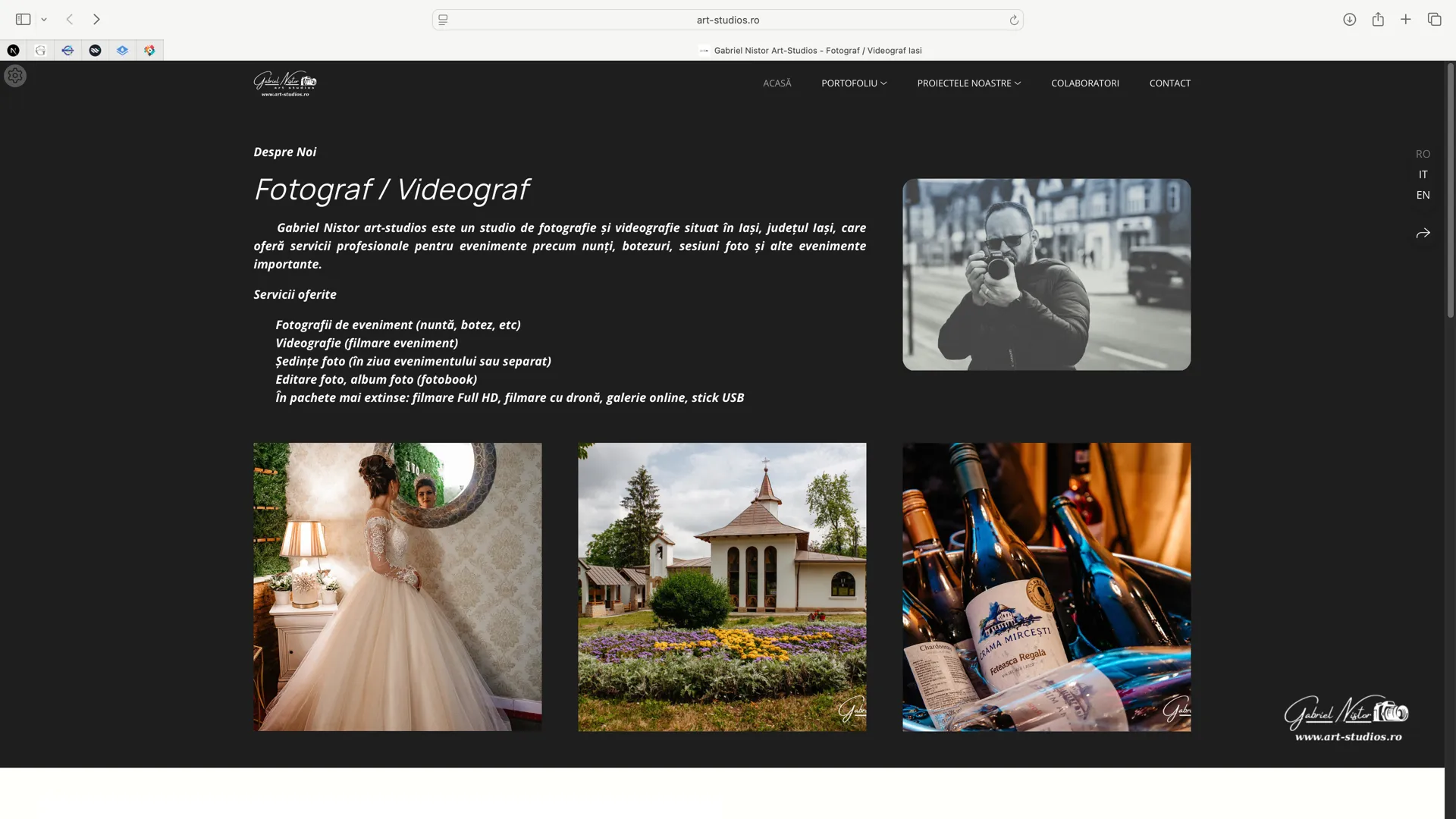
Task: Click the share arrow below languages
Action: (1423, 234)
